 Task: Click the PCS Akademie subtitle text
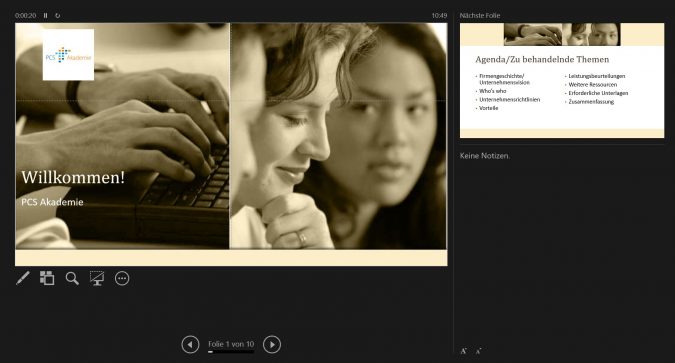(52, 202)
